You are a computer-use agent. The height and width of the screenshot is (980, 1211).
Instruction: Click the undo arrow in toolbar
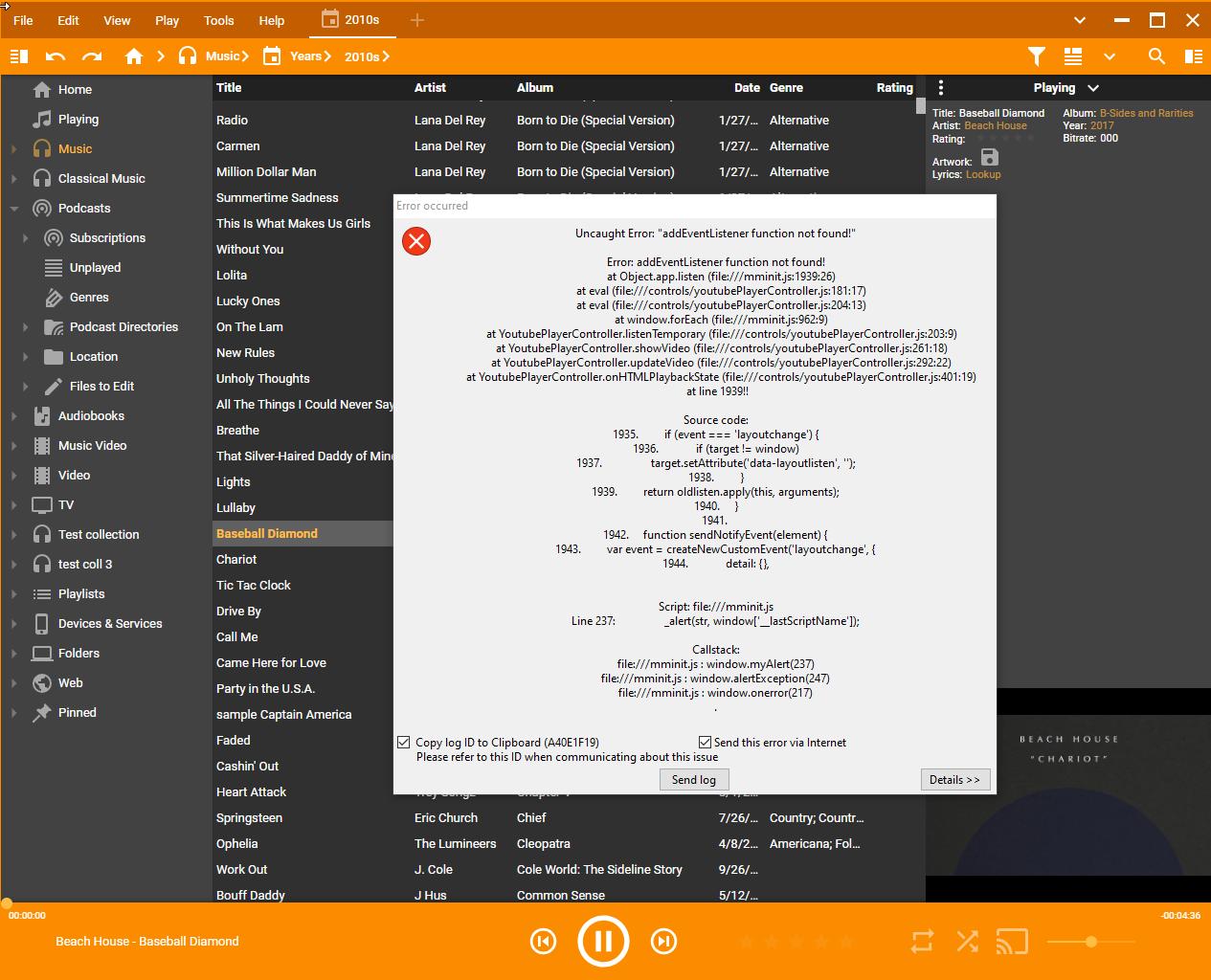pos(56,56)
